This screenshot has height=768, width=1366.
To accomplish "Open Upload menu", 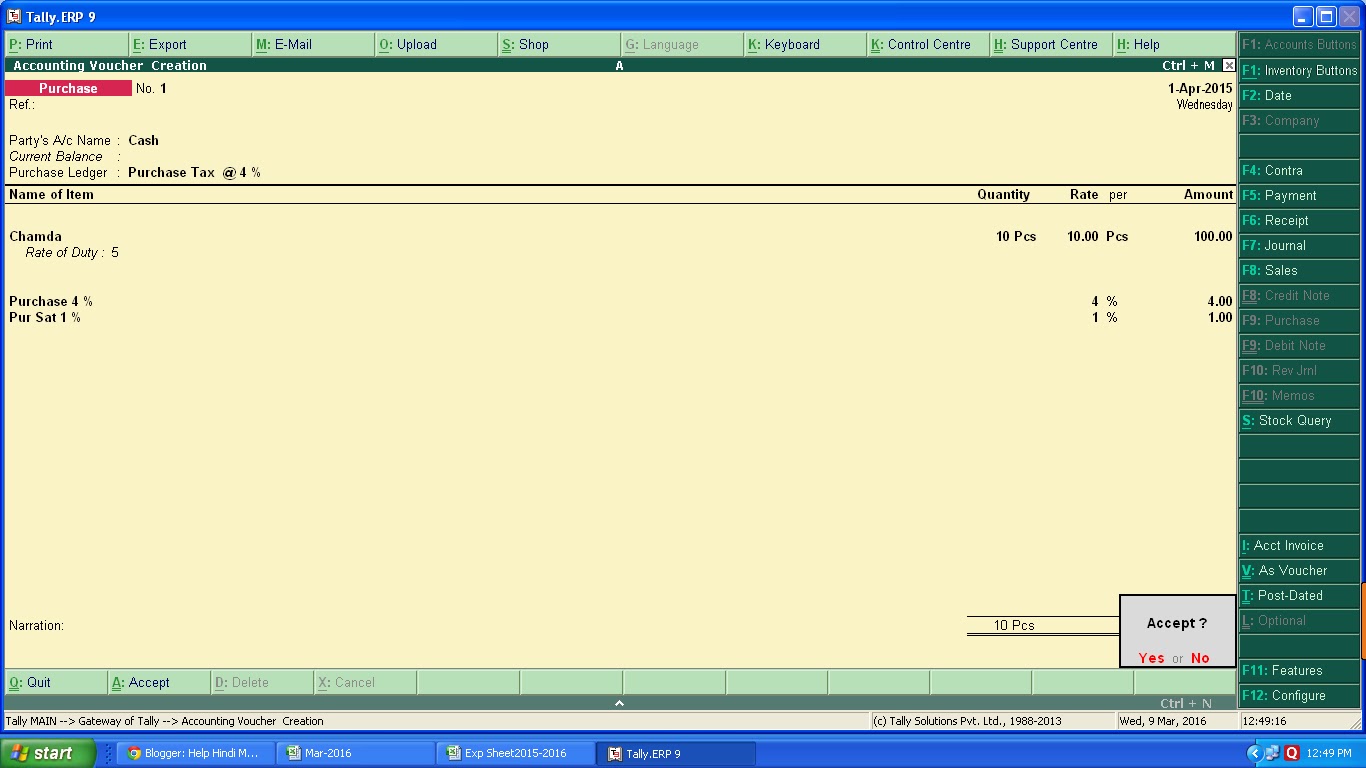I will 436,44.
